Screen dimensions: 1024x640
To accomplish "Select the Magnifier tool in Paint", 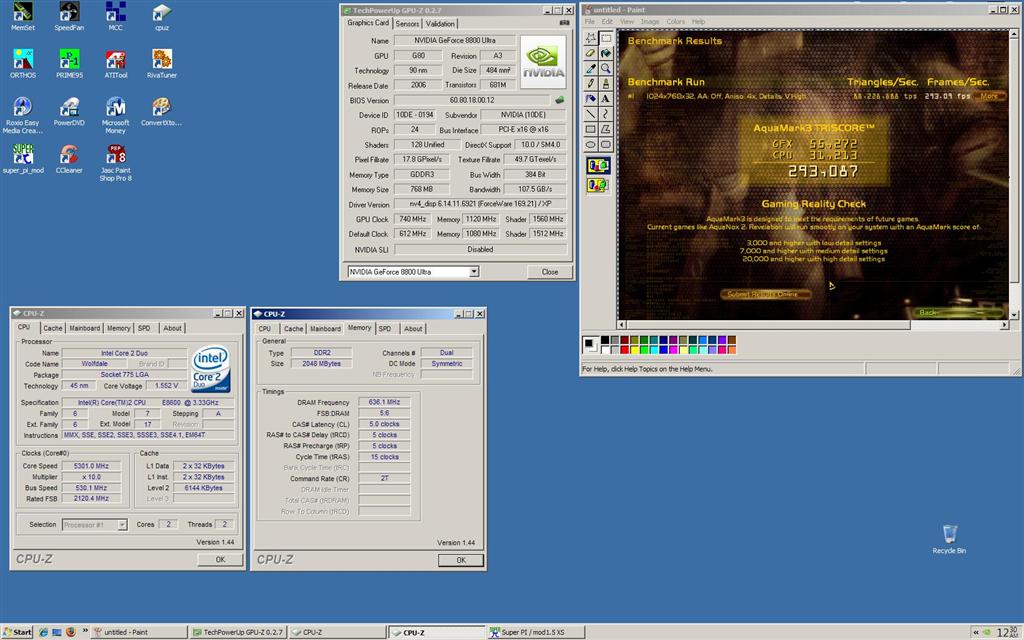I will tap(606, 68).
